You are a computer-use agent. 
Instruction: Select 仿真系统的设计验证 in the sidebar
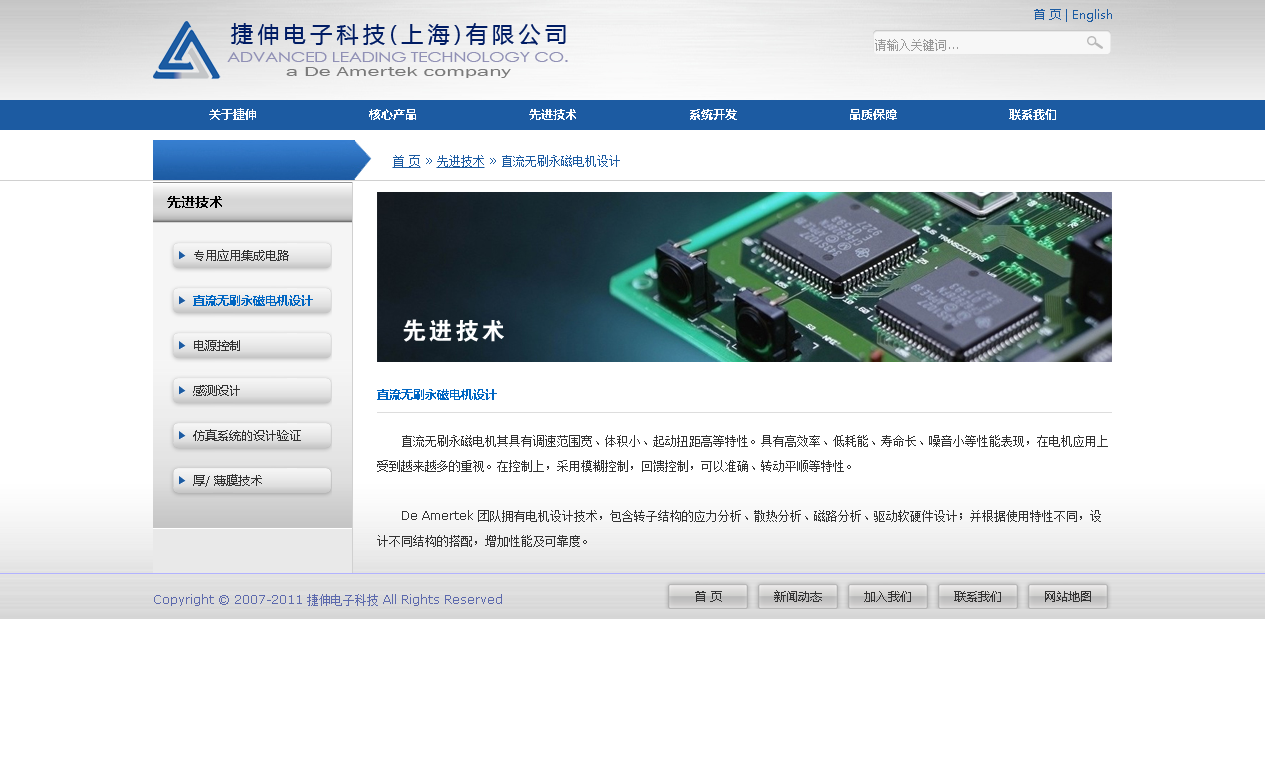[x=252, y=436]
